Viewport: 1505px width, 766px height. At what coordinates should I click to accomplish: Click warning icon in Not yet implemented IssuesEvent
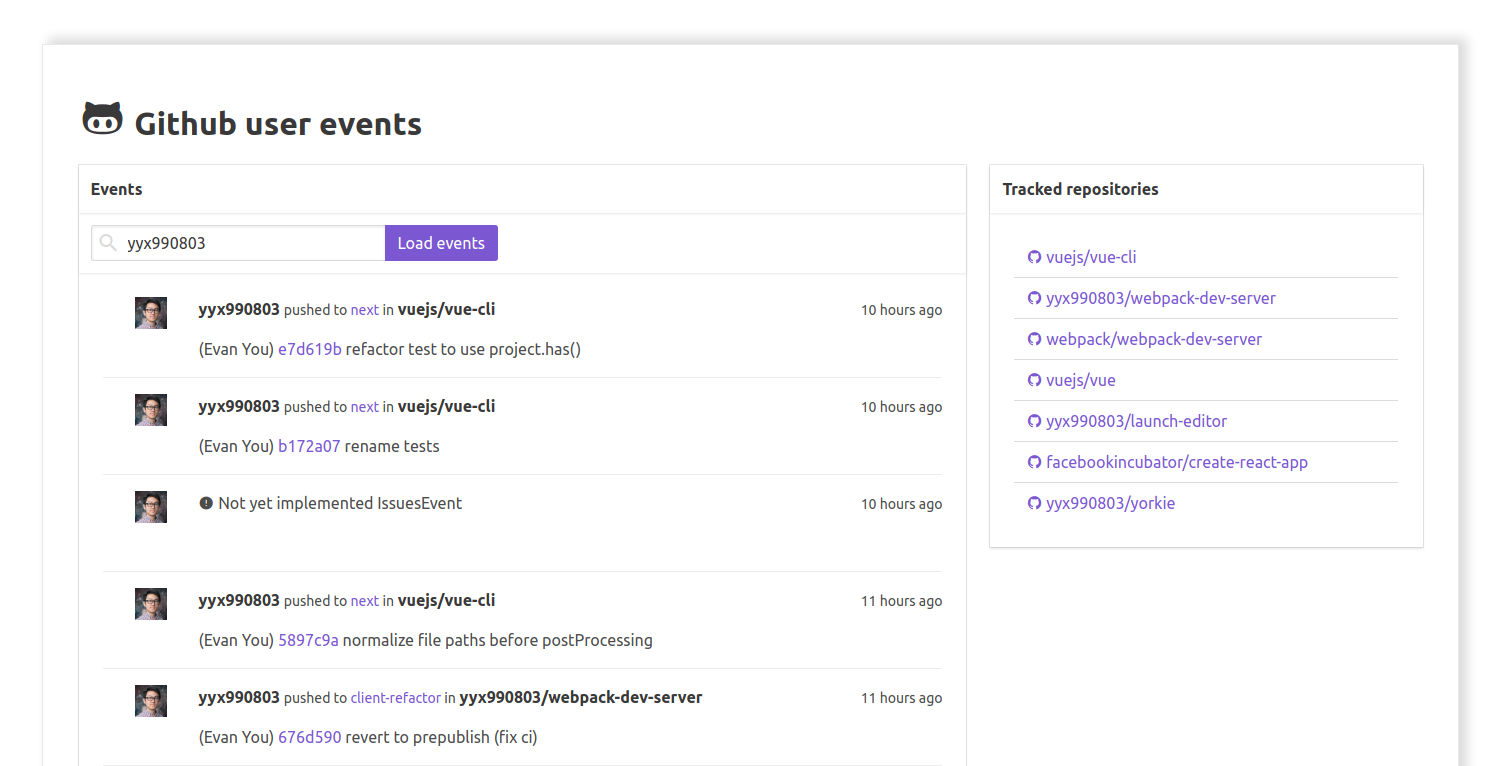(x=206, y=503)
